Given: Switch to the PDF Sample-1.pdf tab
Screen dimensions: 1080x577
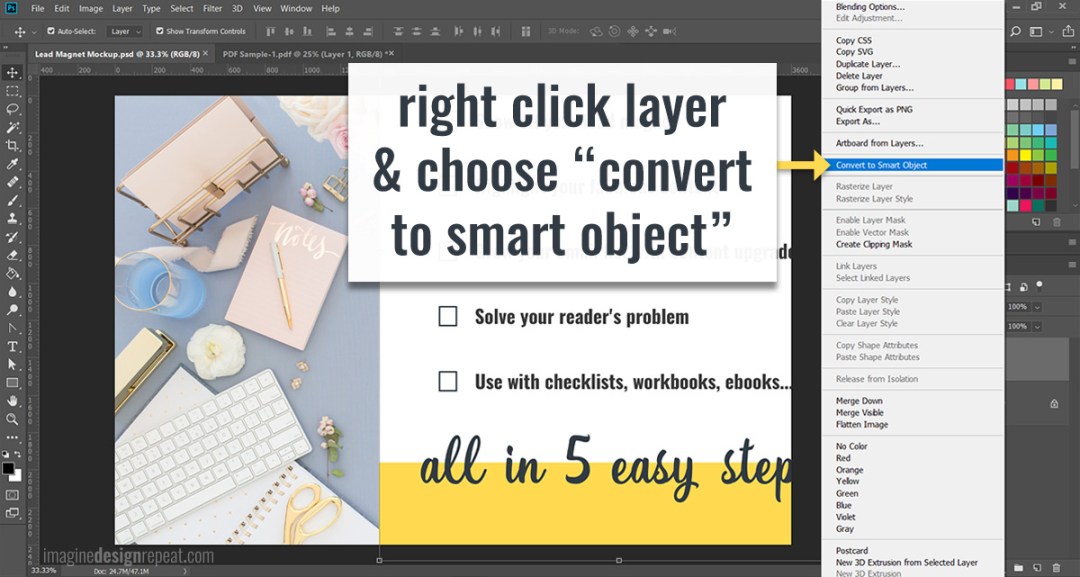Looking at the screenshot, I should point(303,54).
